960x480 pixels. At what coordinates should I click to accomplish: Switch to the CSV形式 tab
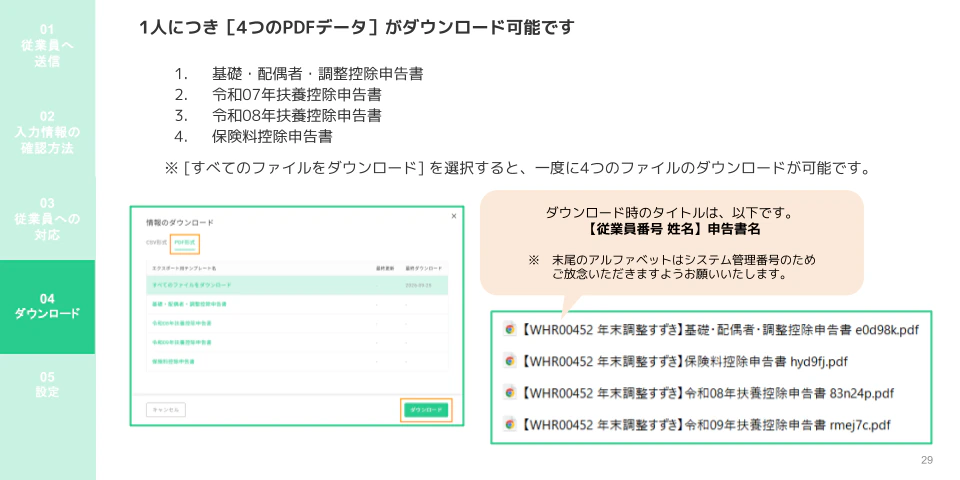coord(156,243)
